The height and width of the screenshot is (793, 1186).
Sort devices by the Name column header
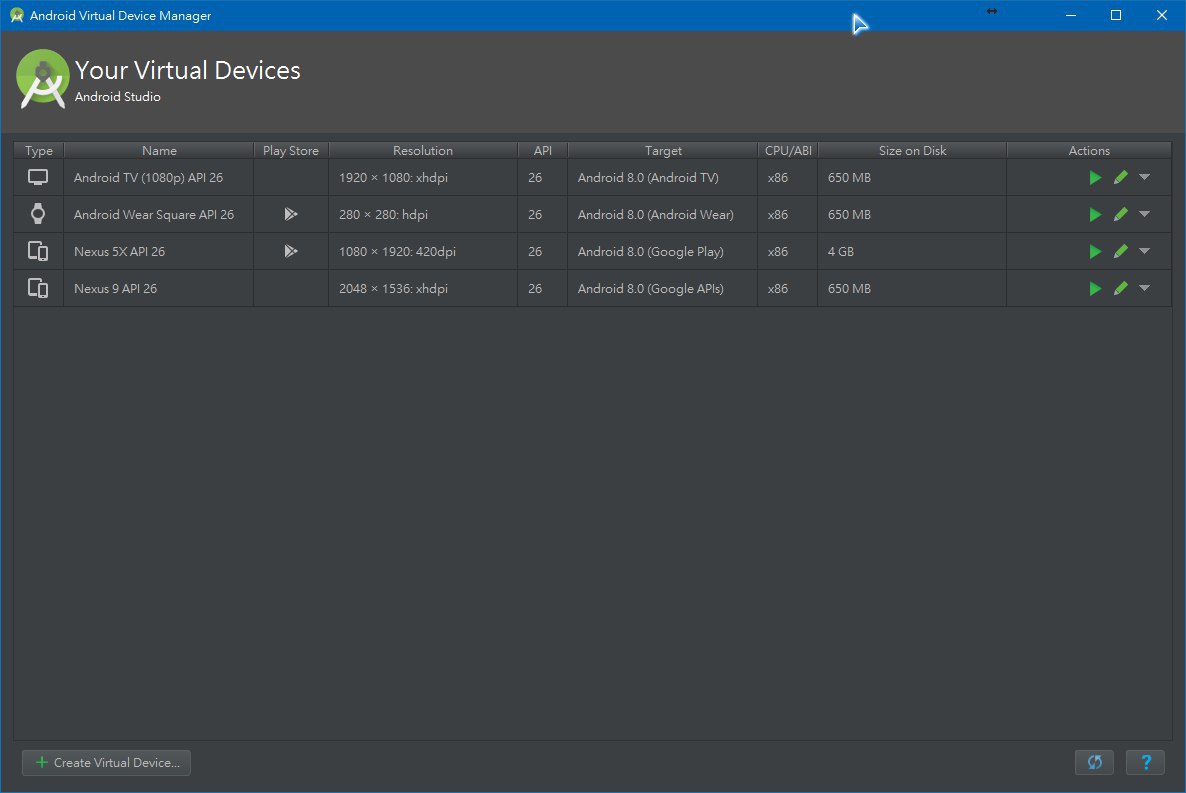coord(159,151)
